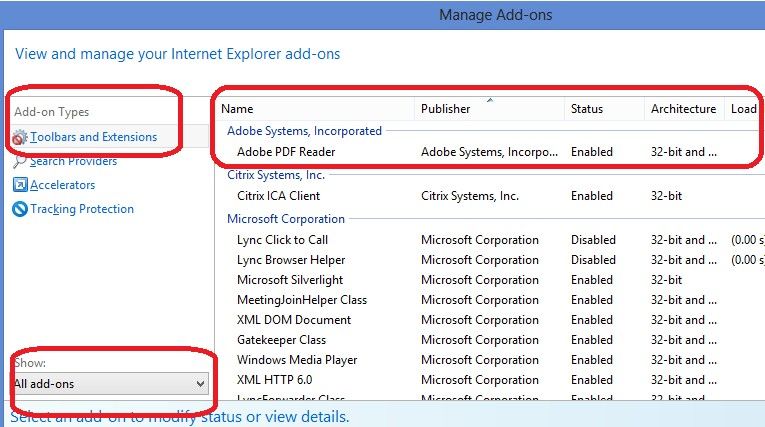Sort list by Status column header

tap(587, 109)
